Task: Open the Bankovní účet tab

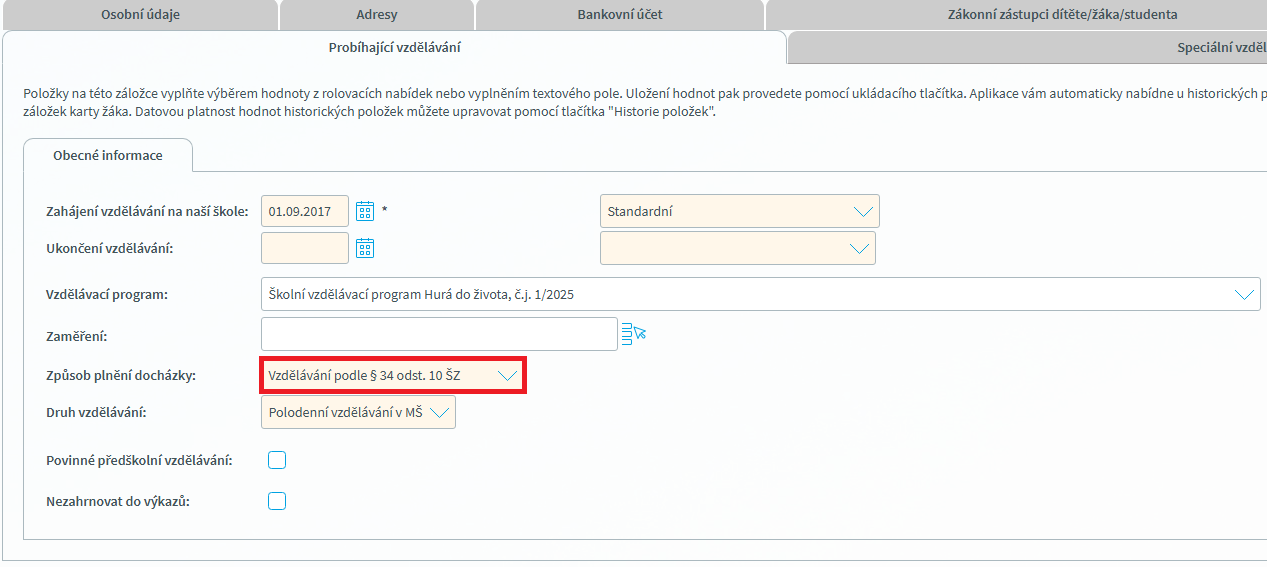Action: pos(620,15)
